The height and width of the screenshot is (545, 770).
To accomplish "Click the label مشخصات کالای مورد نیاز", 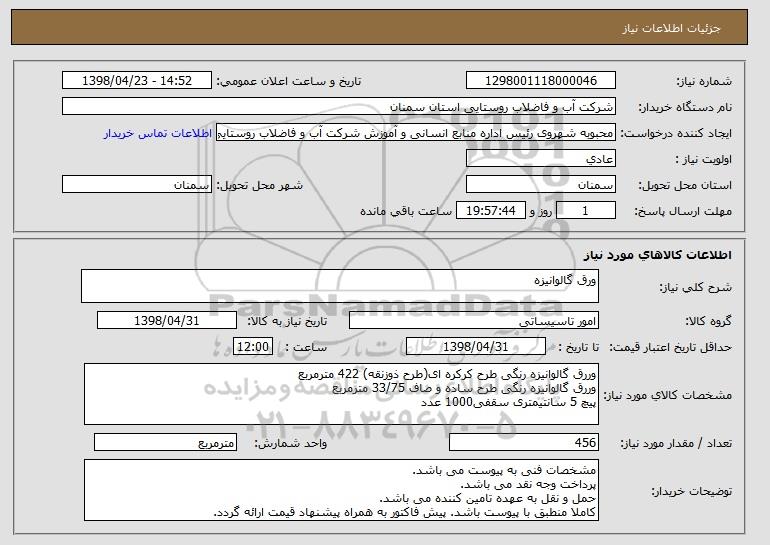I will pyautogui.click(x=667, y=395).
